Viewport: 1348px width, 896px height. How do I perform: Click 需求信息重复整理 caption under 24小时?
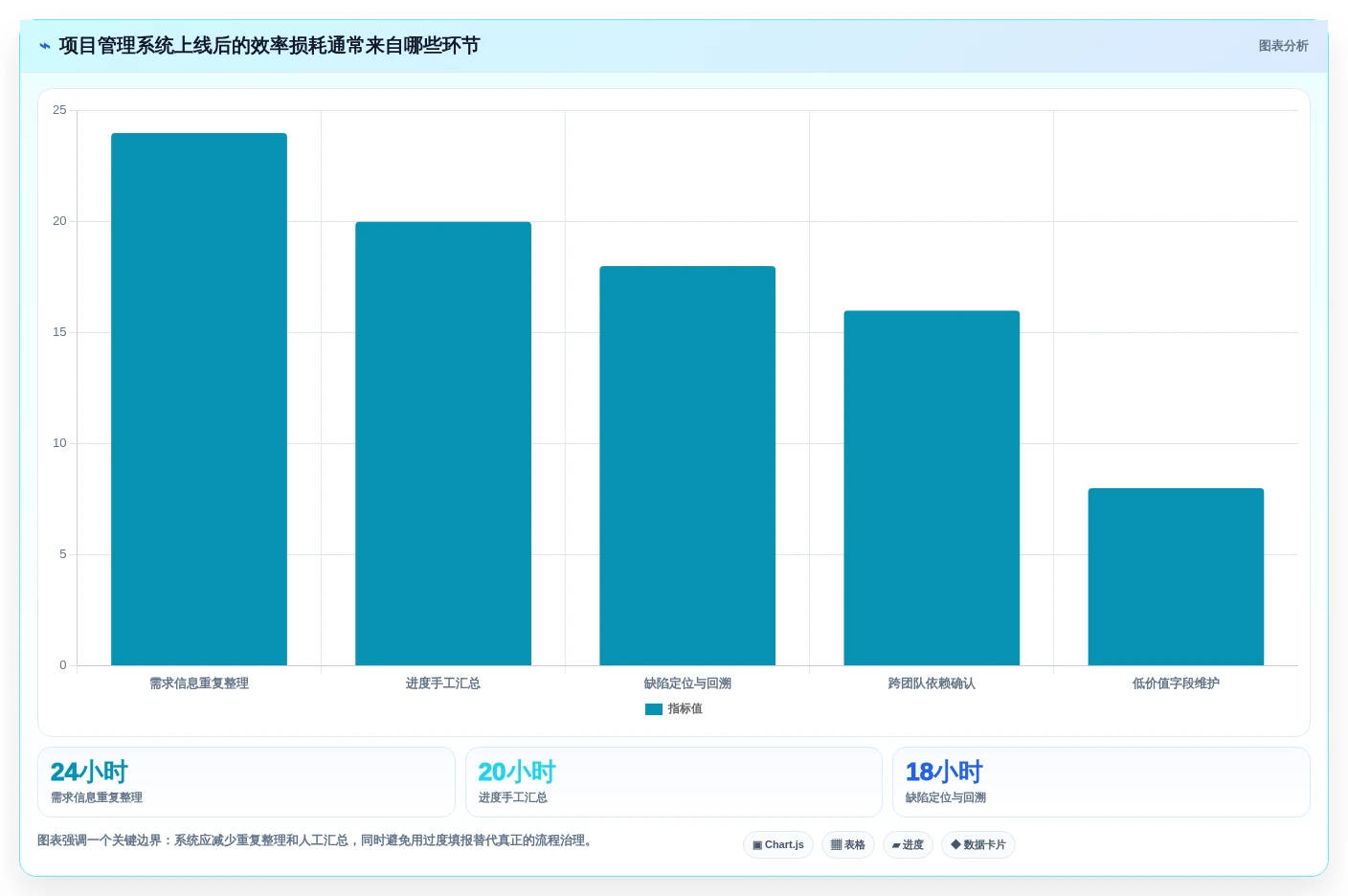coord(97,797)
